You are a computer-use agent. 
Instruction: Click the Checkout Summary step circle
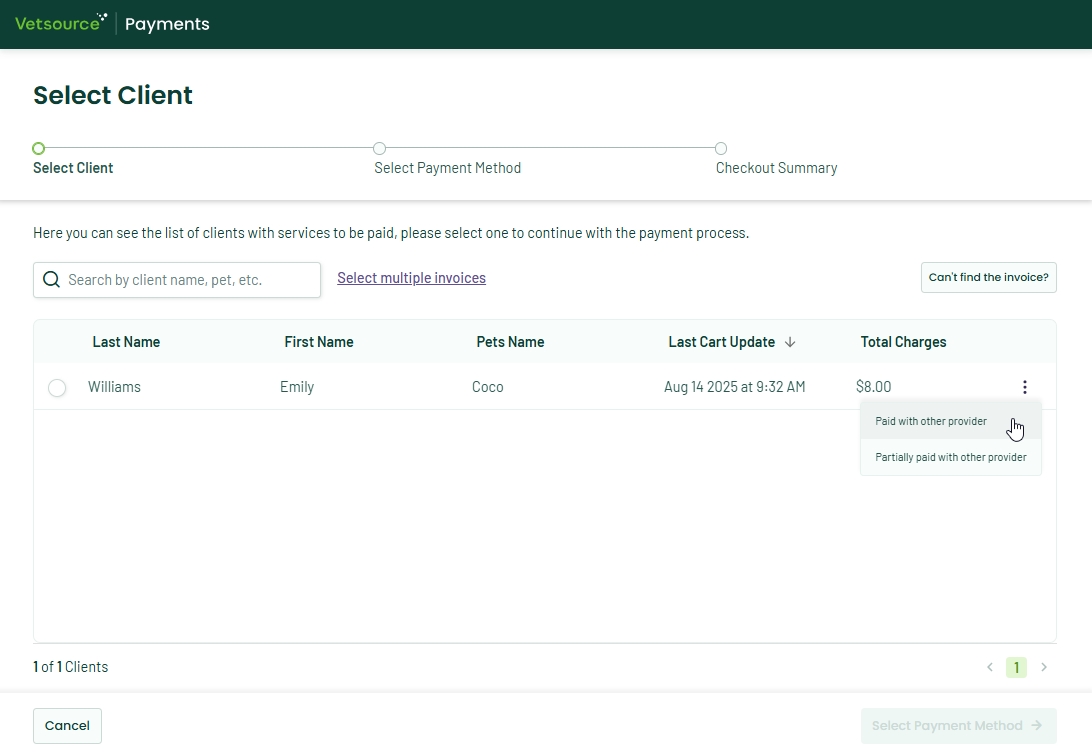[721, 149]
